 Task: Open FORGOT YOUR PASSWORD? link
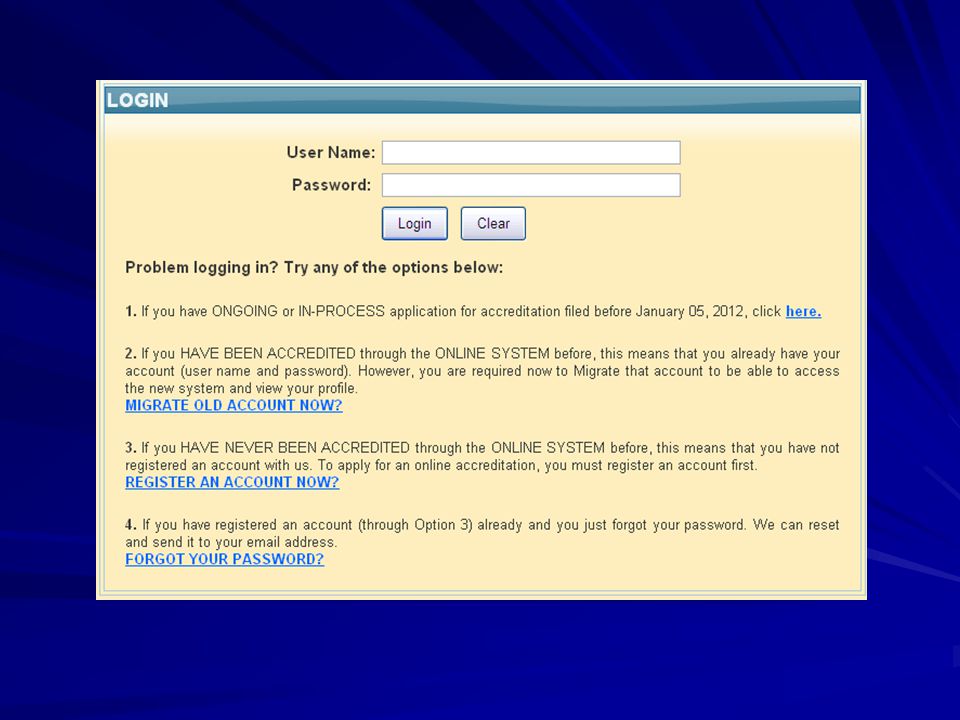click(x=225, y=559)
